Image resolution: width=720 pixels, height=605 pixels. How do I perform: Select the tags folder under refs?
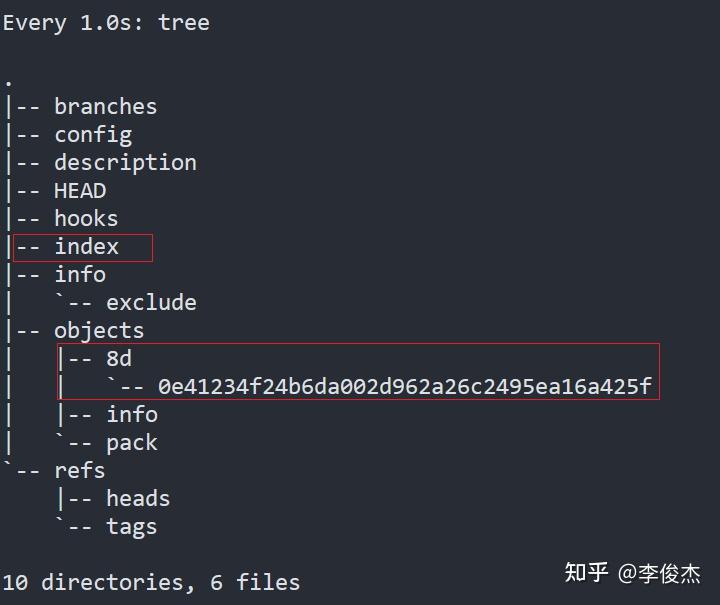(x=132, y=527)
